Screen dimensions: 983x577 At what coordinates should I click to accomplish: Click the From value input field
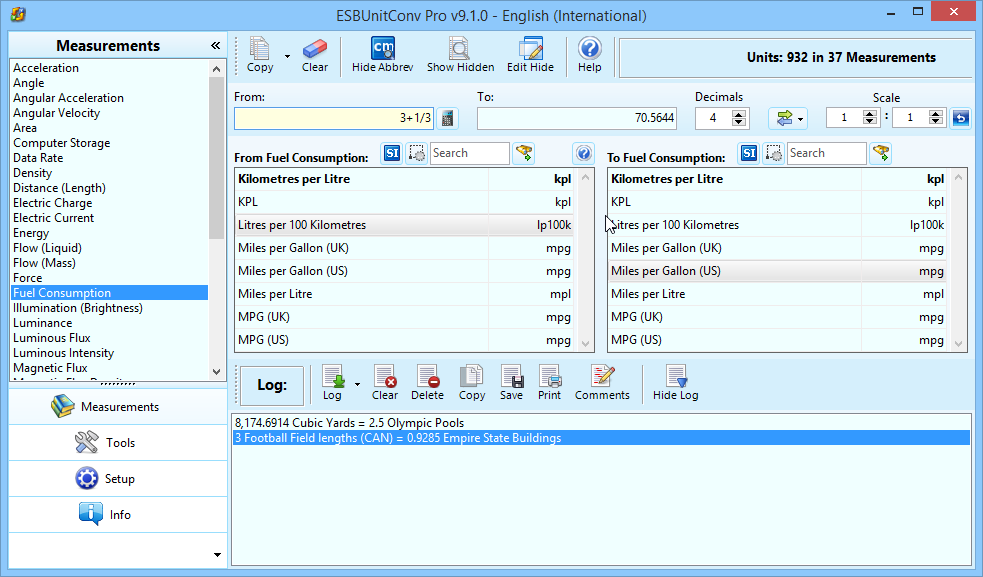tap(334, 118)
